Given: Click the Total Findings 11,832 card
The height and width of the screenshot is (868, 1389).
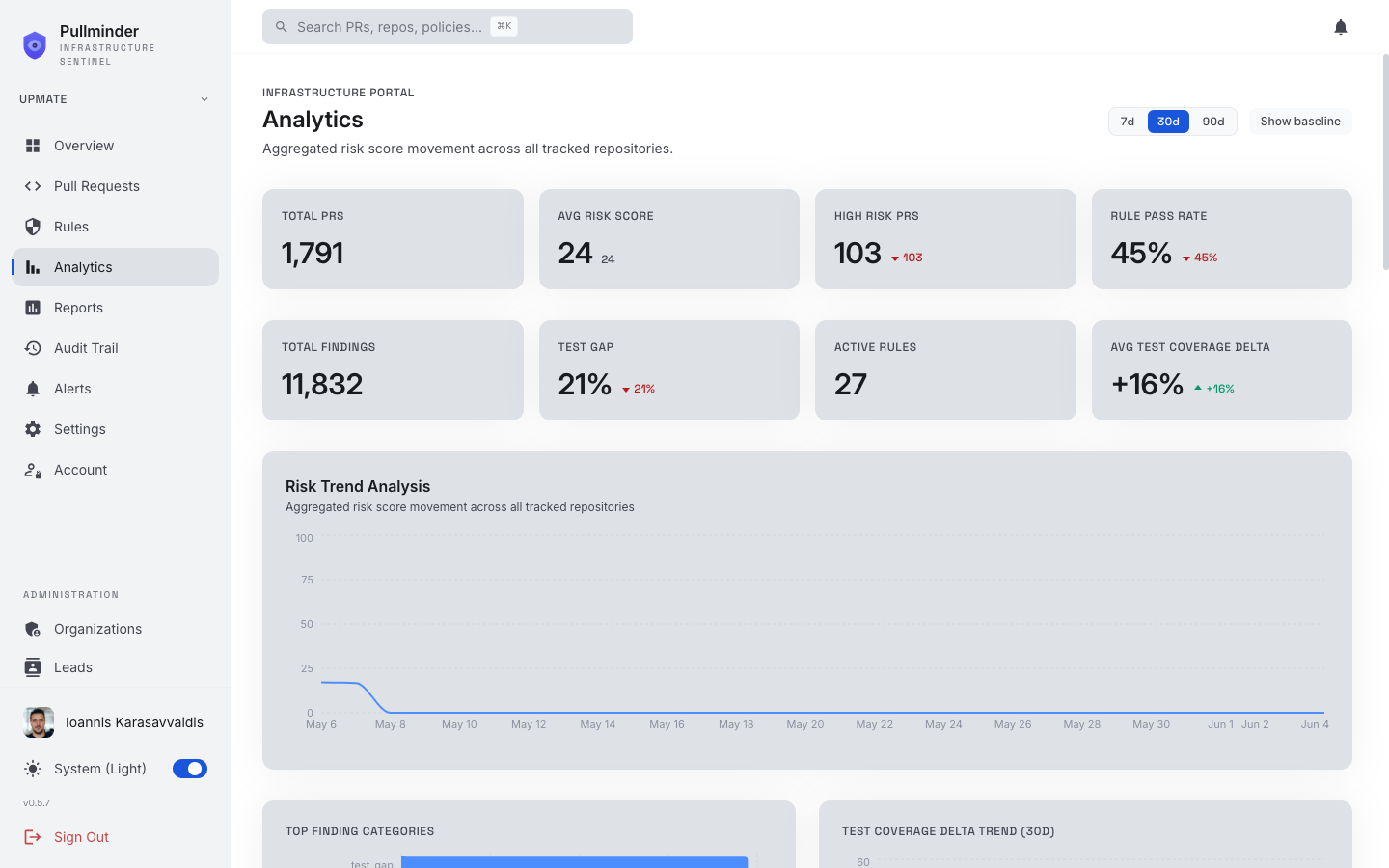Looking at the screenshot, I should [393, 370].
